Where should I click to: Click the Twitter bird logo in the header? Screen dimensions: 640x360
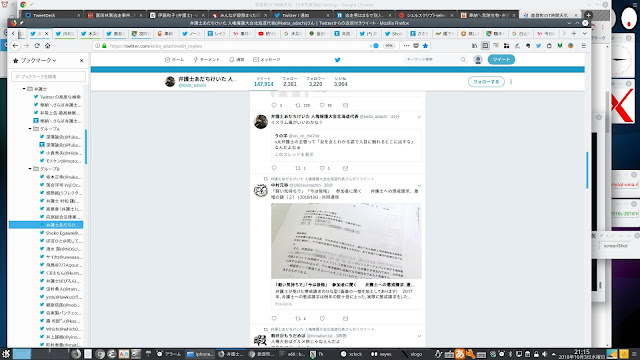338,60
